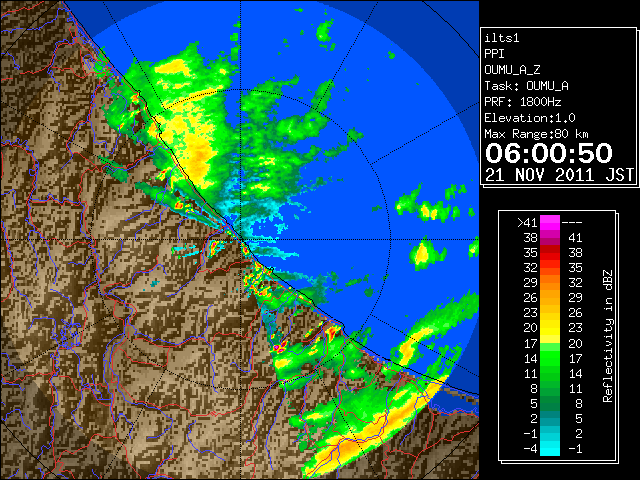Click the "-4" legend label
The height and width of the screenshot is (480, 640).
pyautogui.click(x=530, y=449)
